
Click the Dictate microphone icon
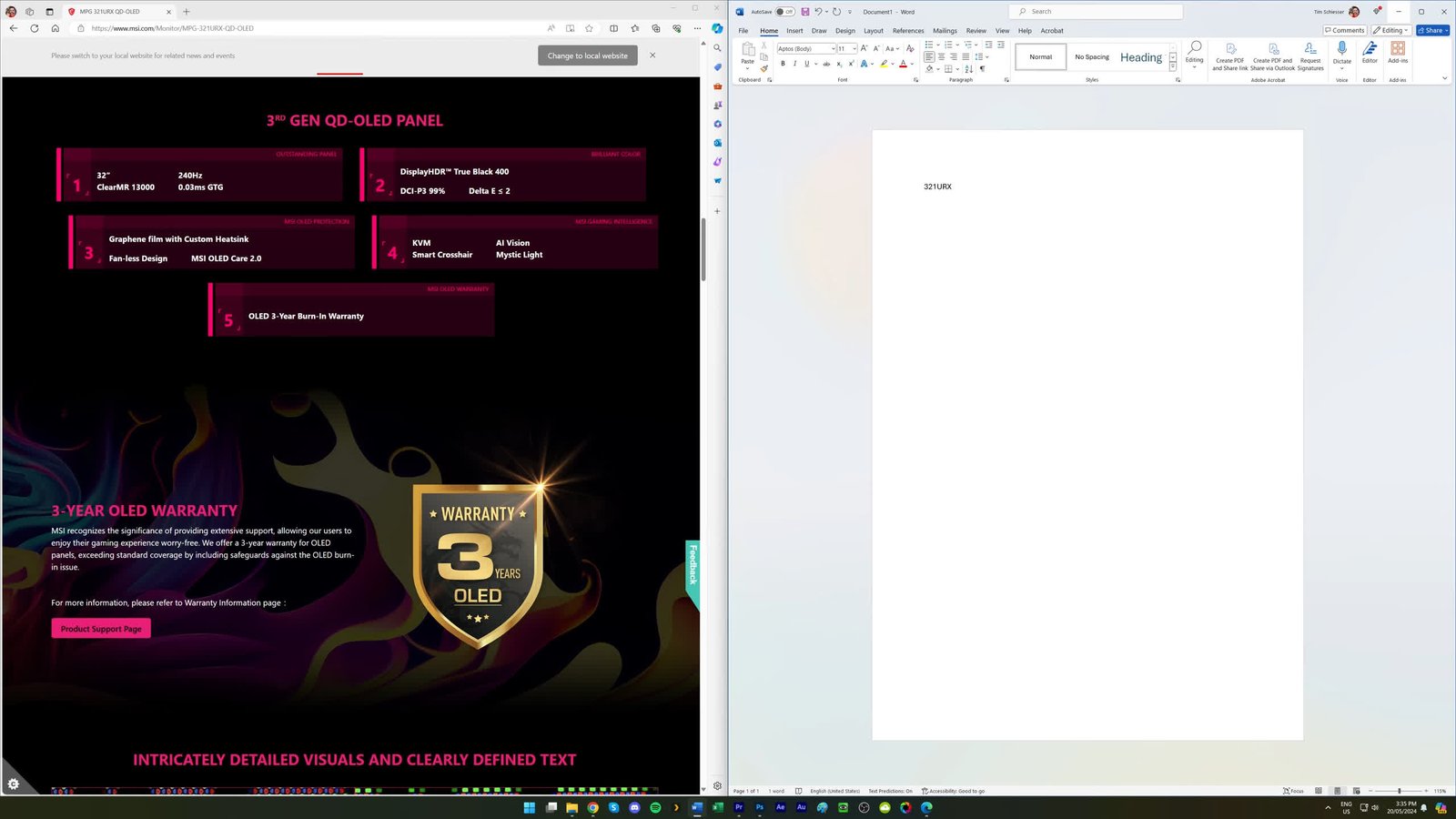1341,49
